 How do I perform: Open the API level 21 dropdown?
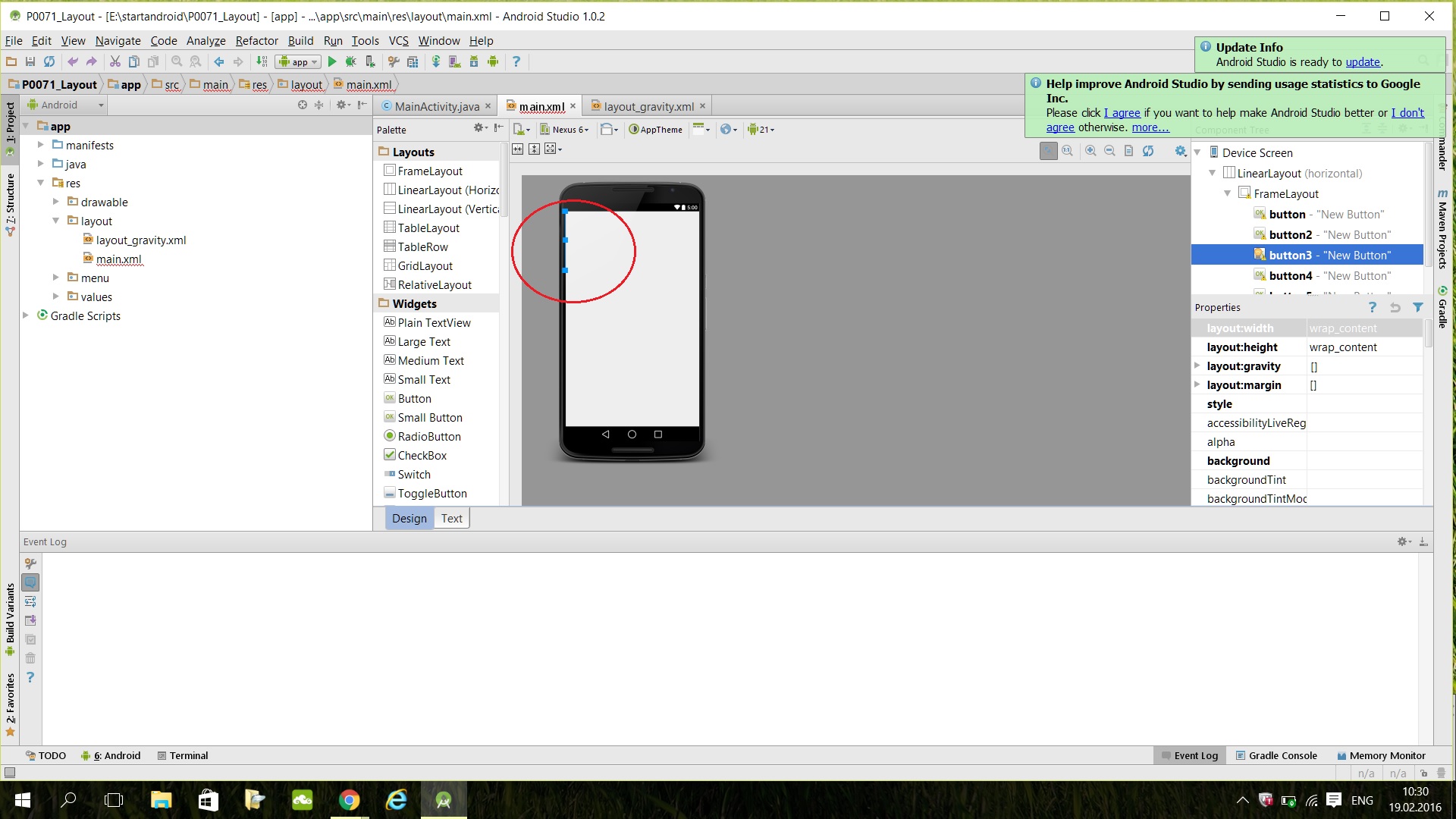[x=761, y=130]
